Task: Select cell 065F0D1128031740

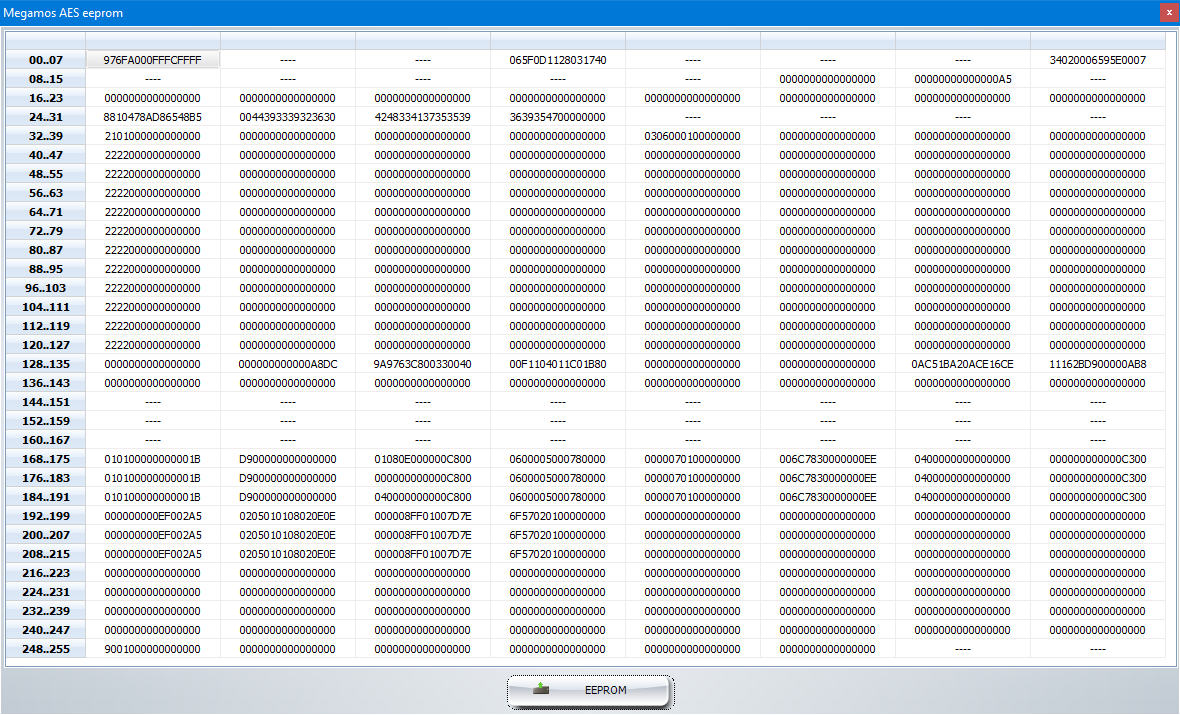Action: coord(558,60)
